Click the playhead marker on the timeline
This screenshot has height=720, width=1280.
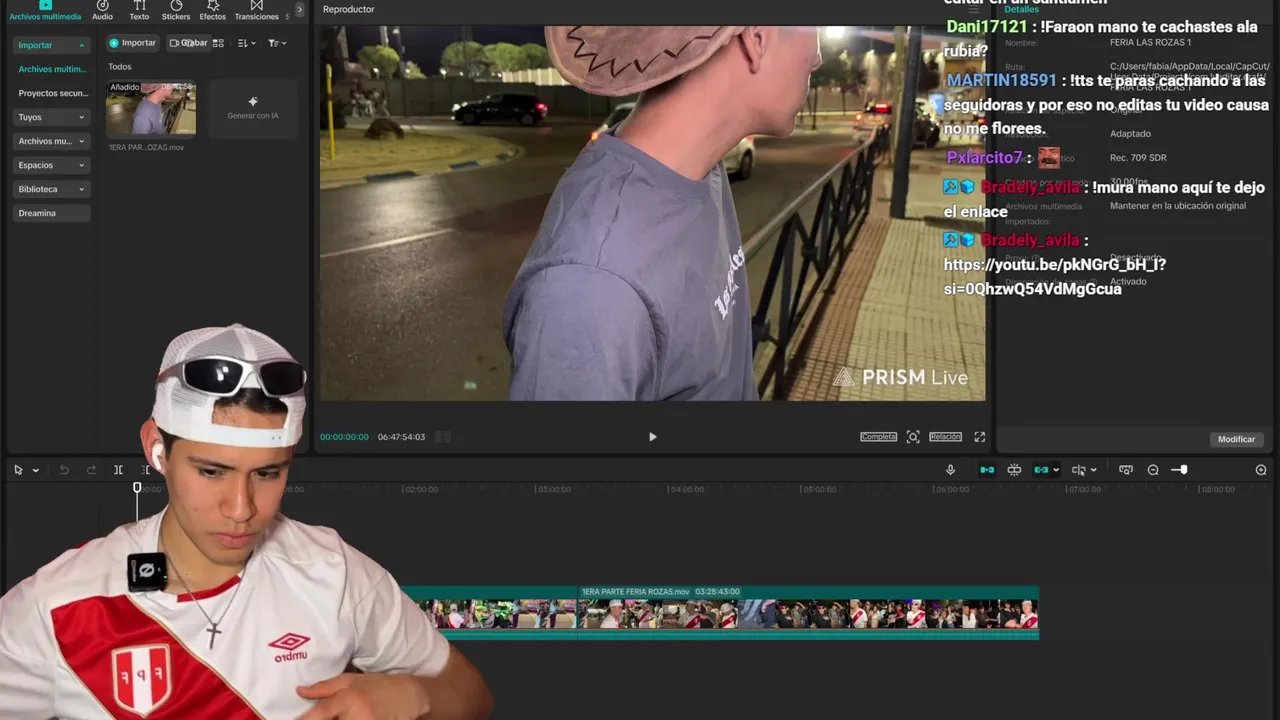point(137,488)
